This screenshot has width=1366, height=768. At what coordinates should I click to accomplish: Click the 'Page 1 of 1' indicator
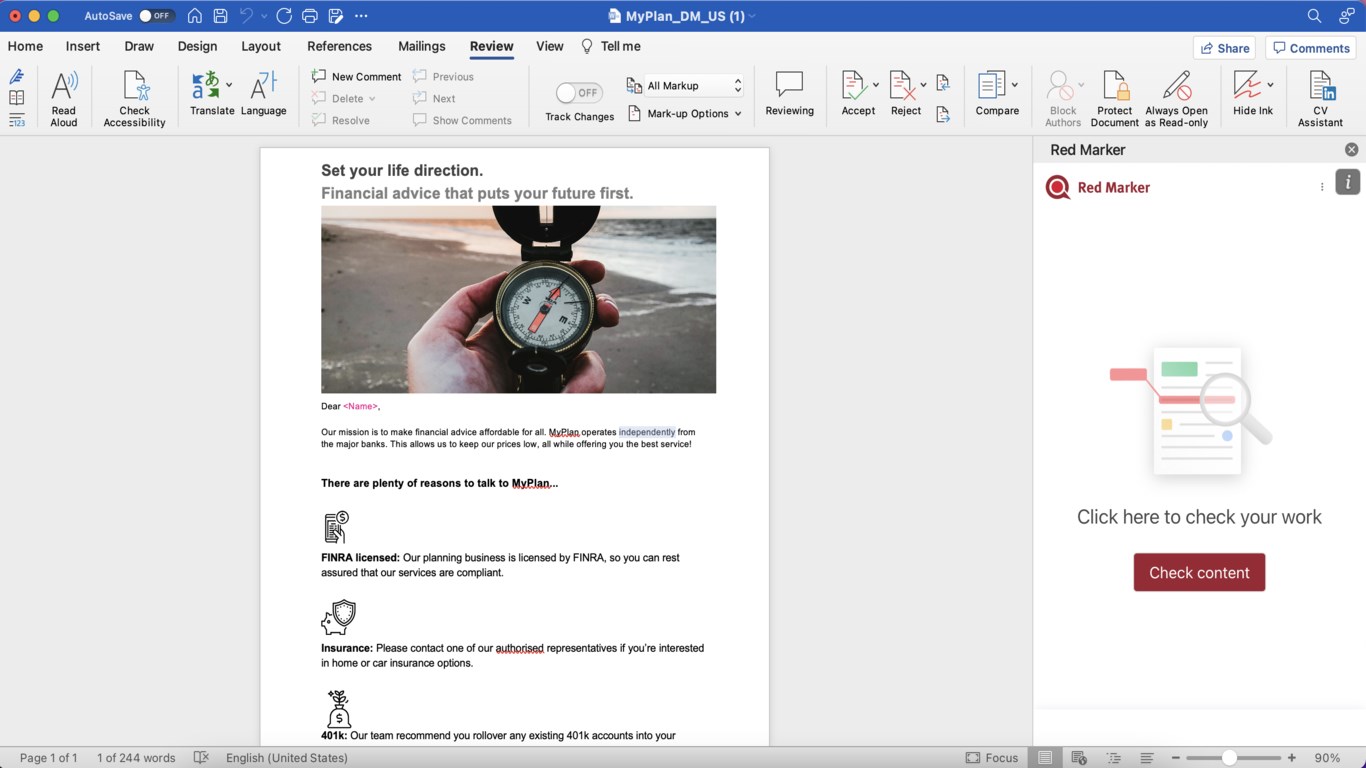(48, 758)
